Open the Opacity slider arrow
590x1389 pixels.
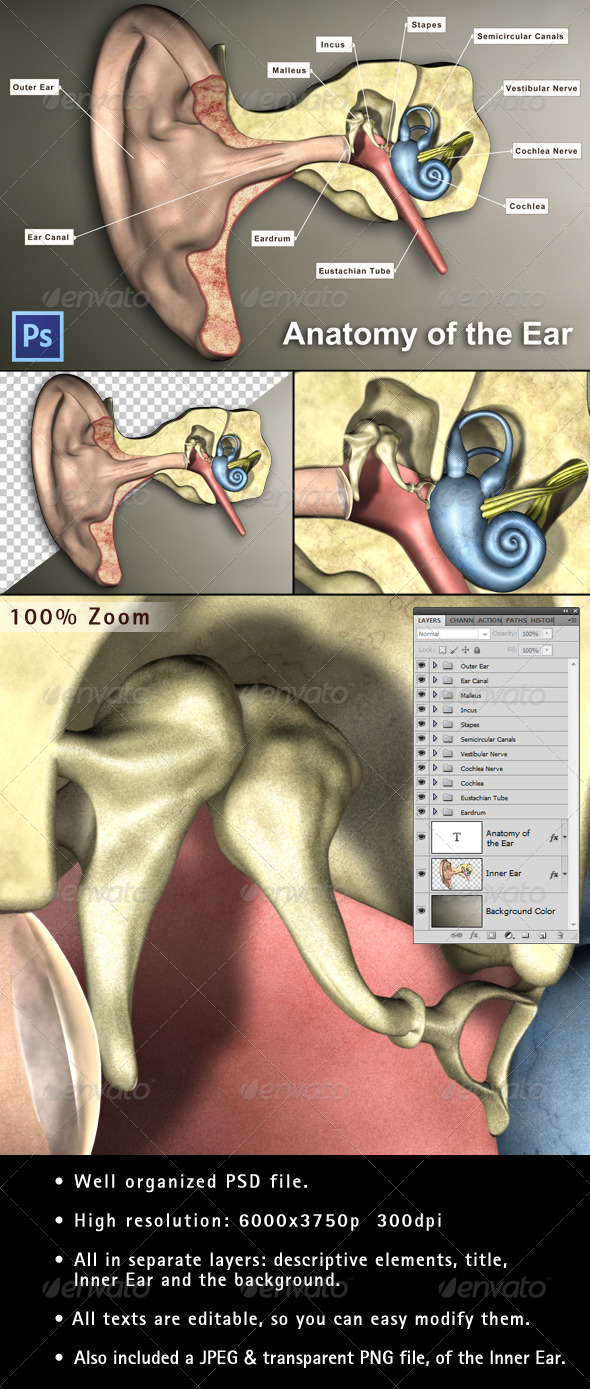click(x=547, y=634)
